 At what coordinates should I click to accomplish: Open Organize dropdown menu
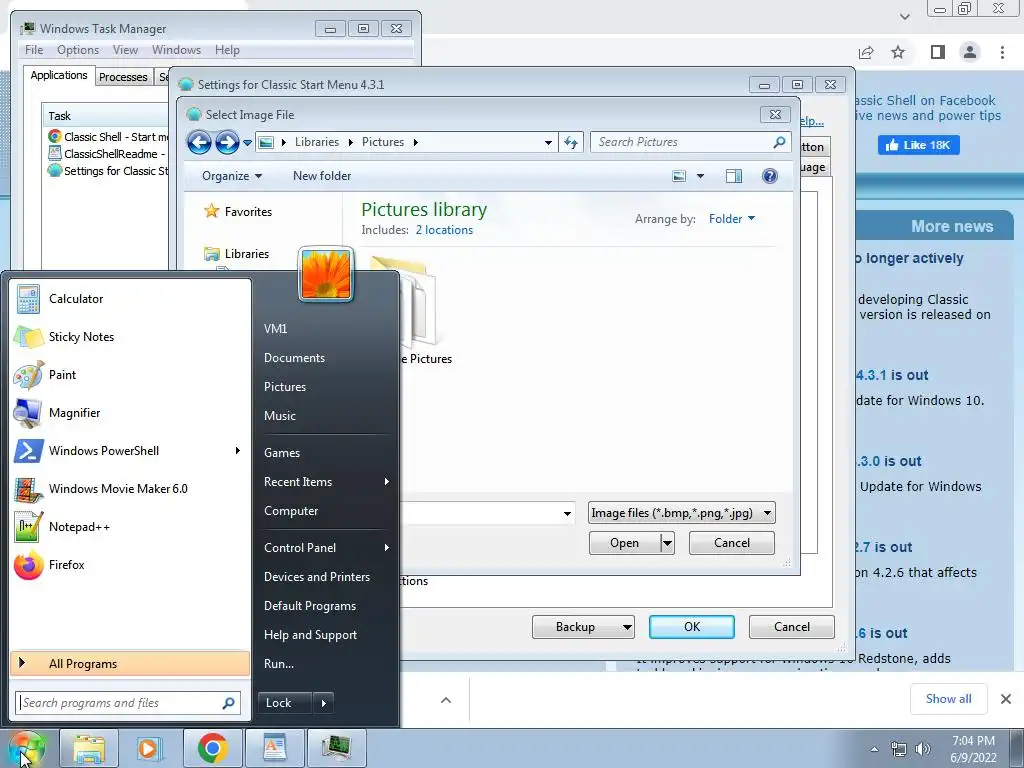(x=232, y=176)
